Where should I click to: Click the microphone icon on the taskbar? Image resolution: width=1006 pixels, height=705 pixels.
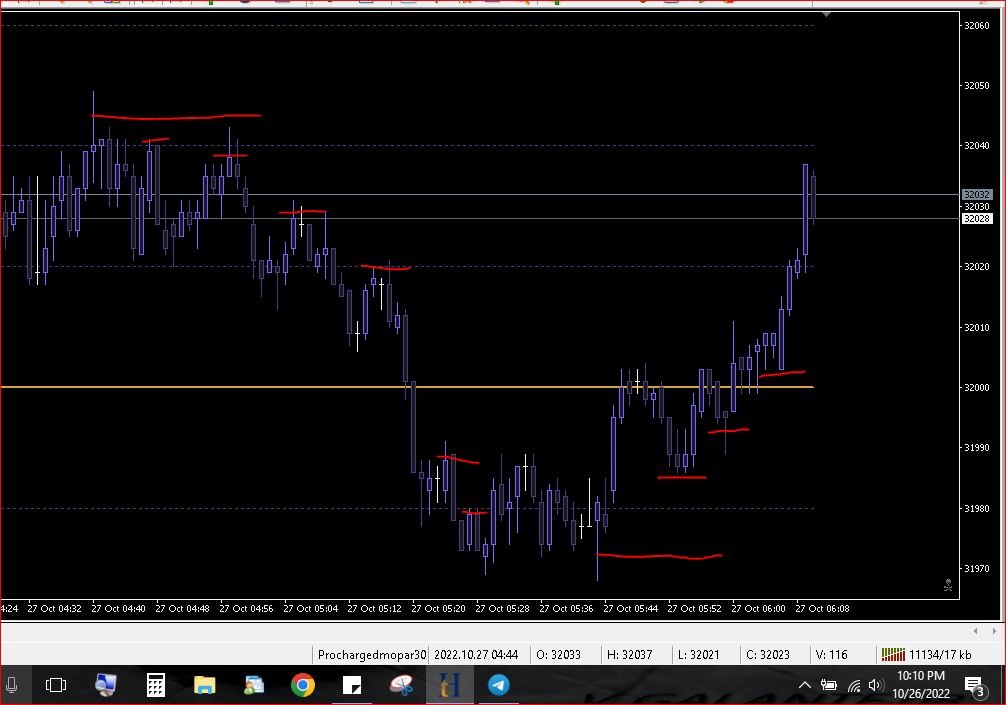11,685
